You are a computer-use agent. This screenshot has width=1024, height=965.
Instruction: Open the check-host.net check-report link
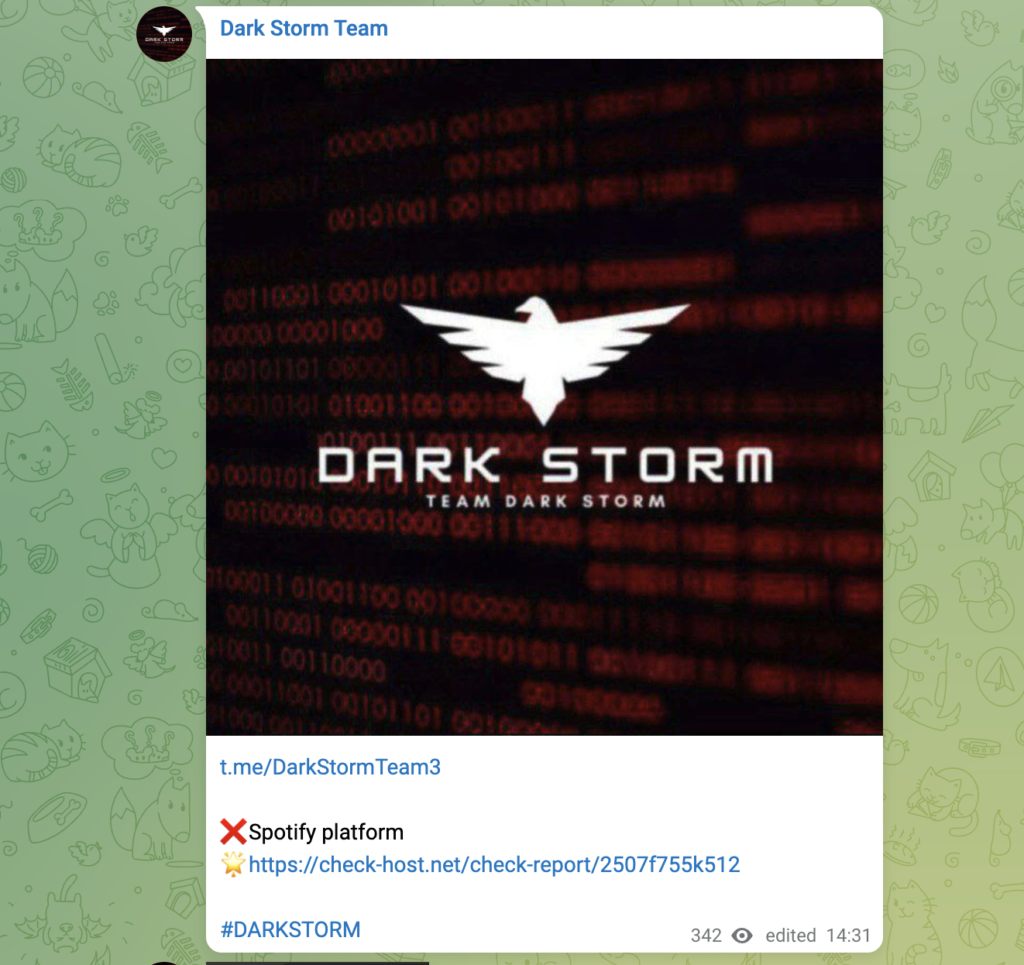click(x=494, y=864)
